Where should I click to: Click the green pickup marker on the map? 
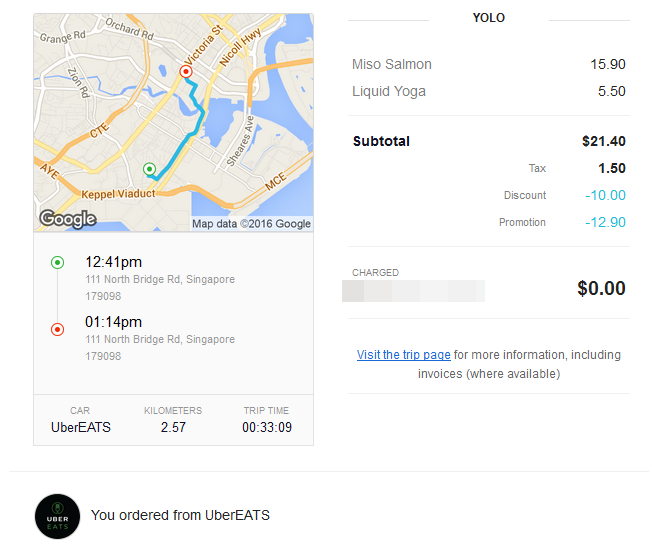(x=150, y=169)
